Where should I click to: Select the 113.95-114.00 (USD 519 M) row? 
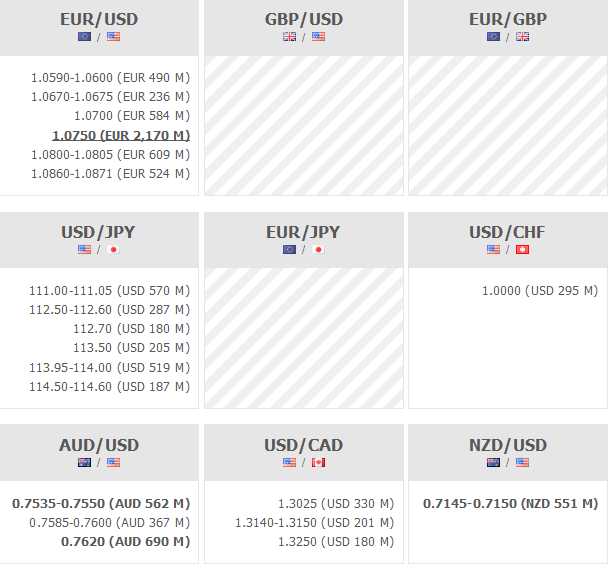point(110,368)
